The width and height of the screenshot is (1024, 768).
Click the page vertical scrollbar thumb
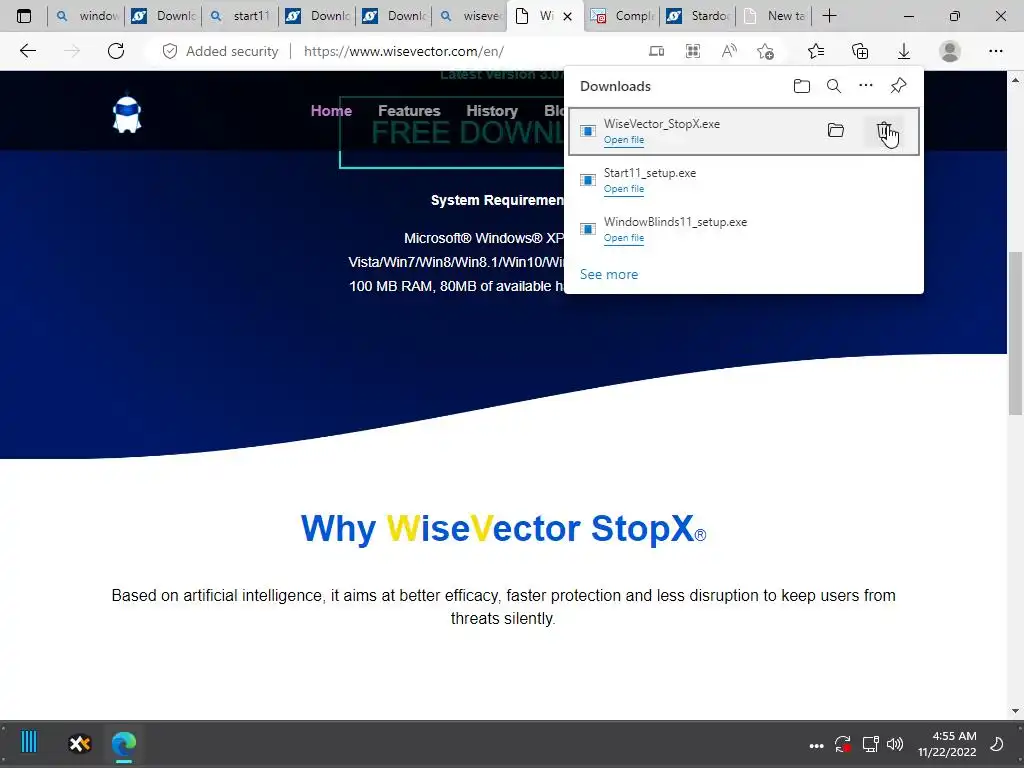point(1015,333)
